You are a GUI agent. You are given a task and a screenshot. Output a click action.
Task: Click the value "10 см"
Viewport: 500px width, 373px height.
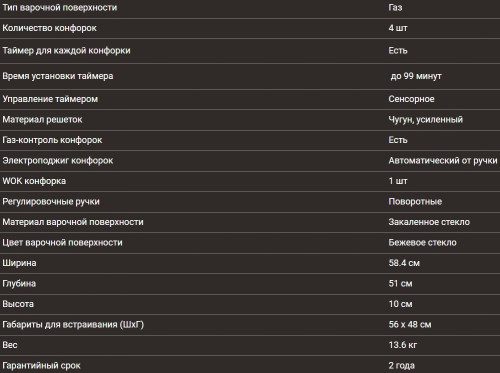tap(400, 304)
